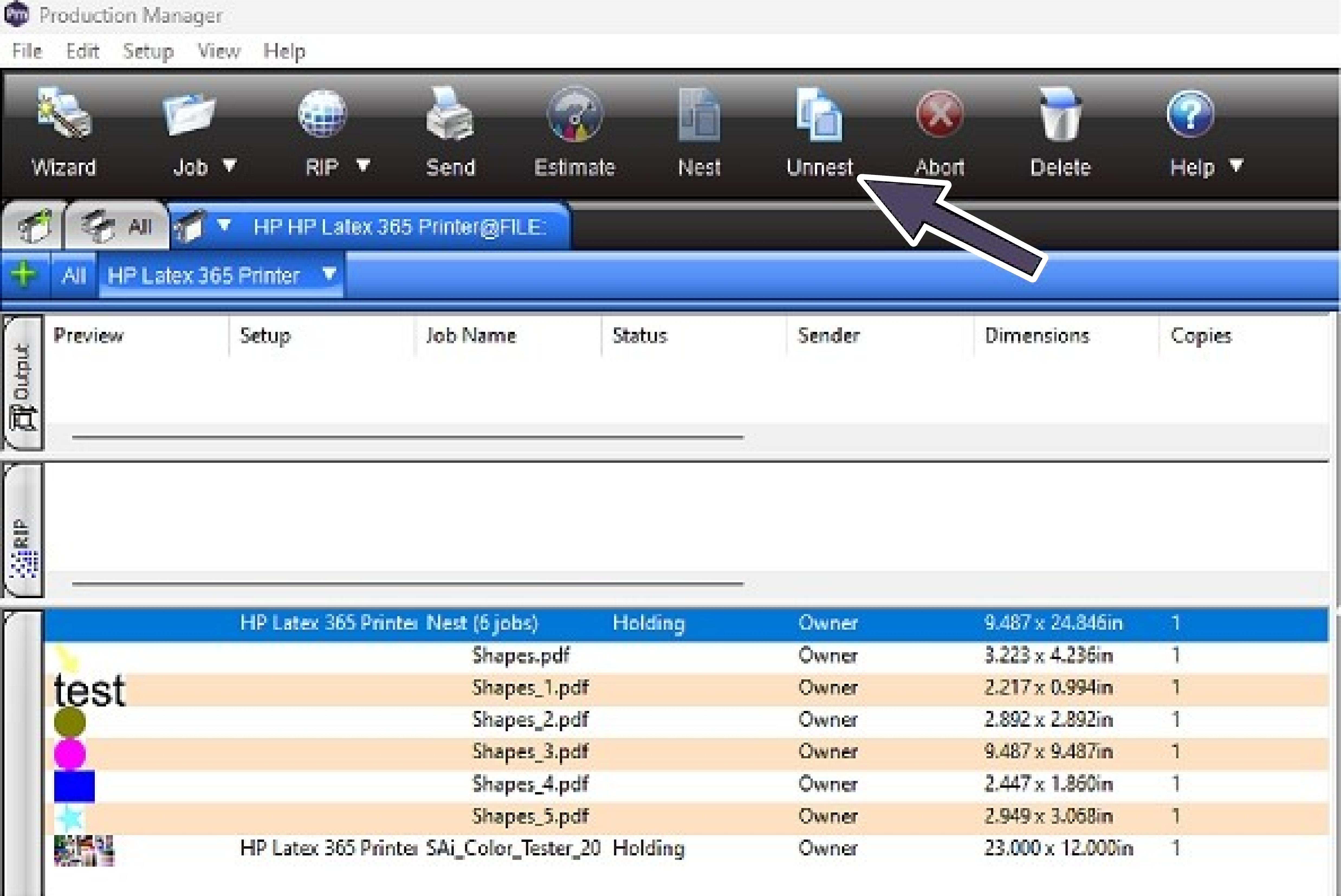The width and height of the screenshot is (1341, 896).
Task: Click the Production Manager title bar icon
Action: (x=16, y=14)
